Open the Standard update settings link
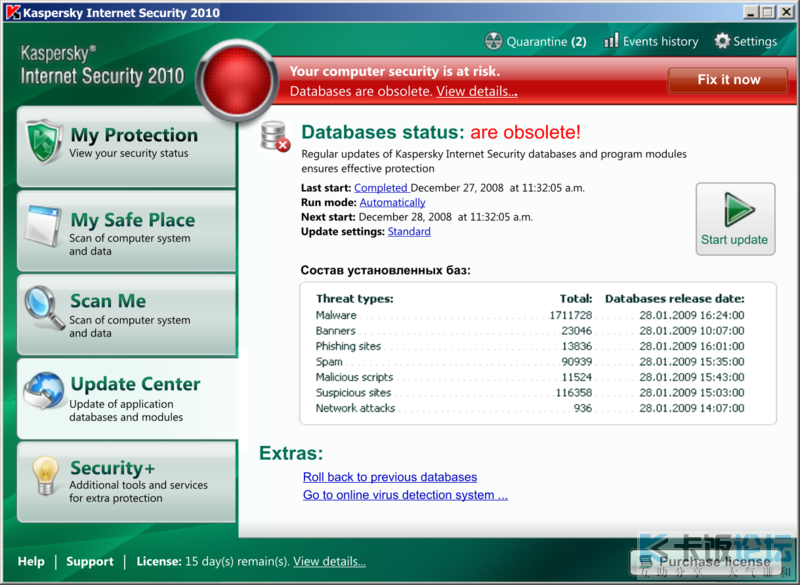The height and width of the screenshot is (585, 800). 409,232
